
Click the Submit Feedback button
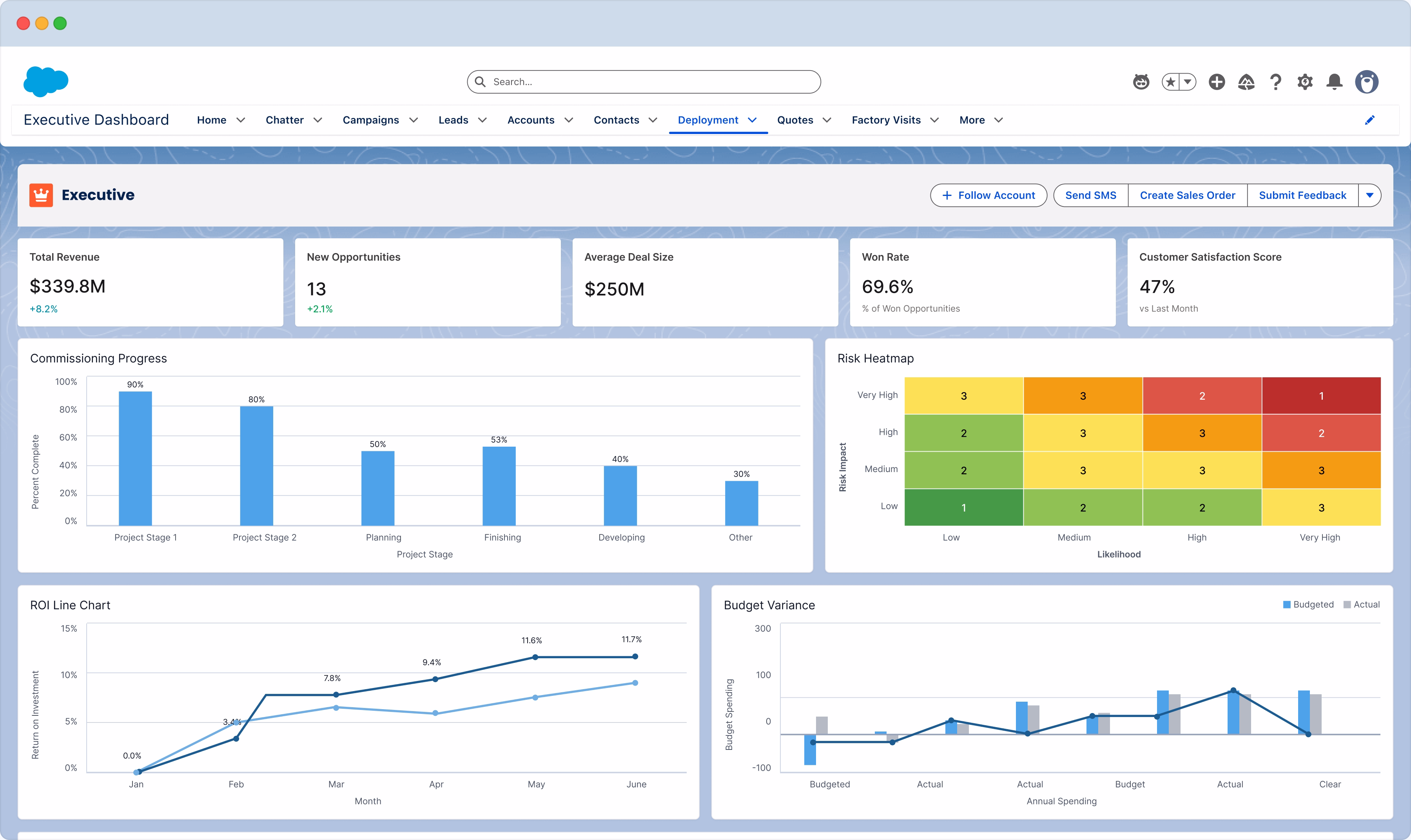pyautogui.click(x=1302, y=195)
